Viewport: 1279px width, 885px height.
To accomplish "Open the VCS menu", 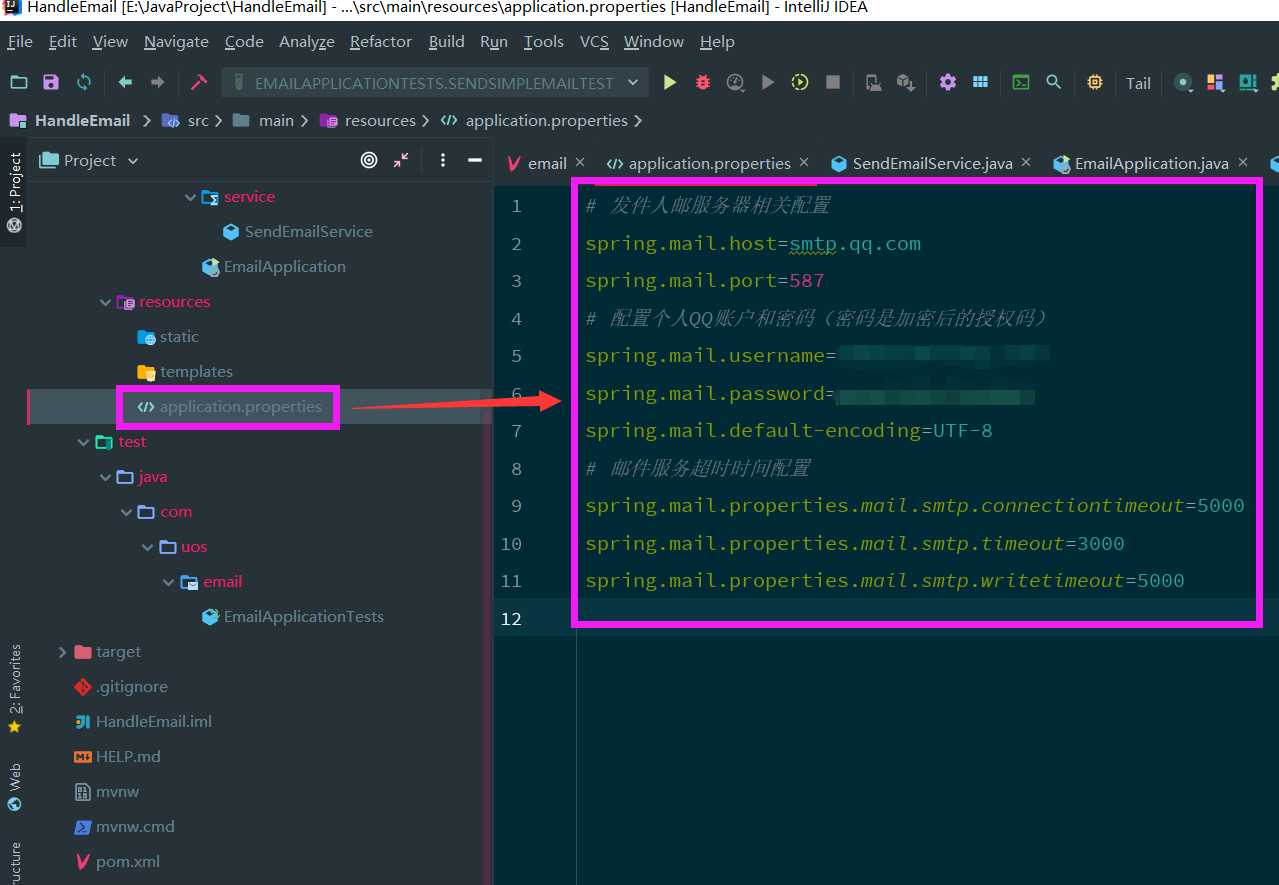I will (x=594, y=41).
